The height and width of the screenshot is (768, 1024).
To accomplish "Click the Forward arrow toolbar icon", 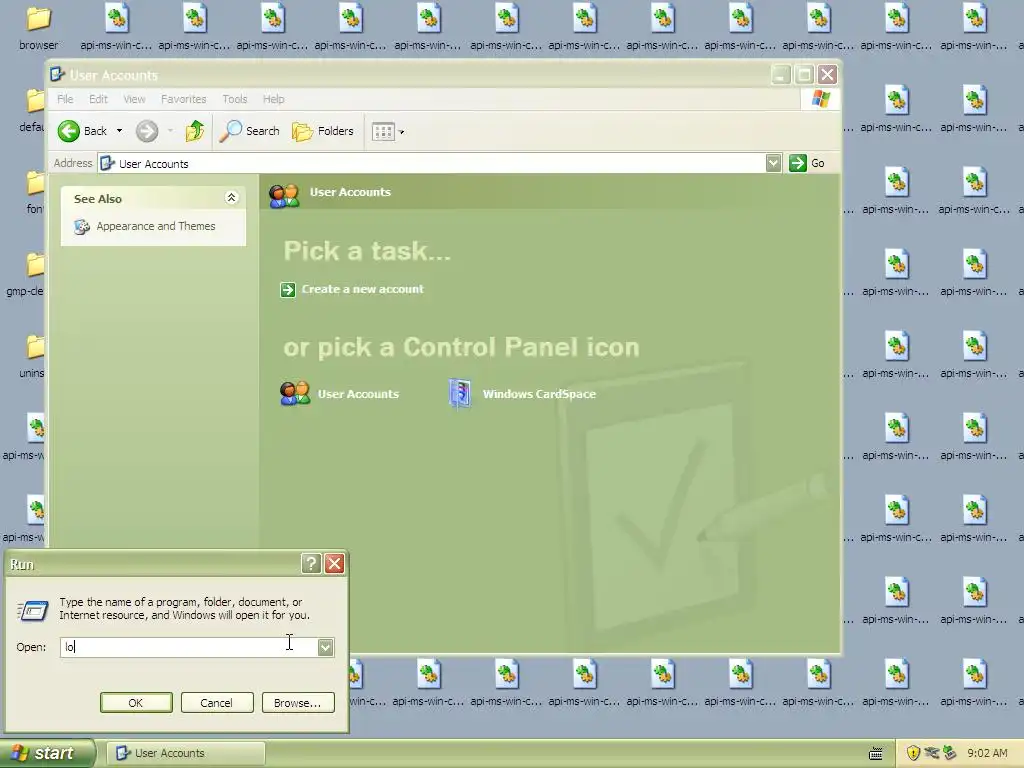I will 147,131.
